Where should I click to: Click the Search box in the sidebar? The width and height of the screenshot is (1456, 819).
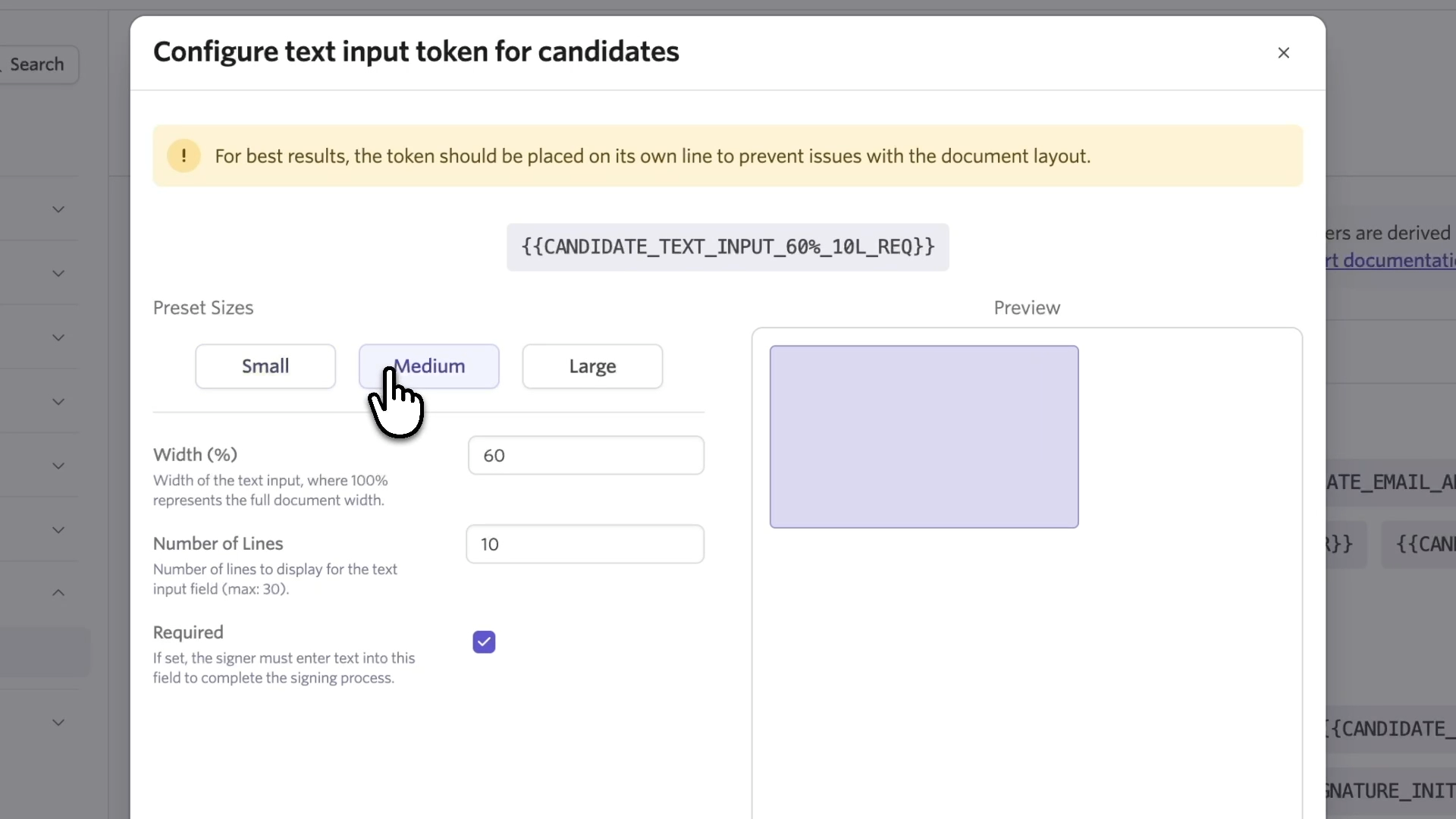tap(38, 64)
